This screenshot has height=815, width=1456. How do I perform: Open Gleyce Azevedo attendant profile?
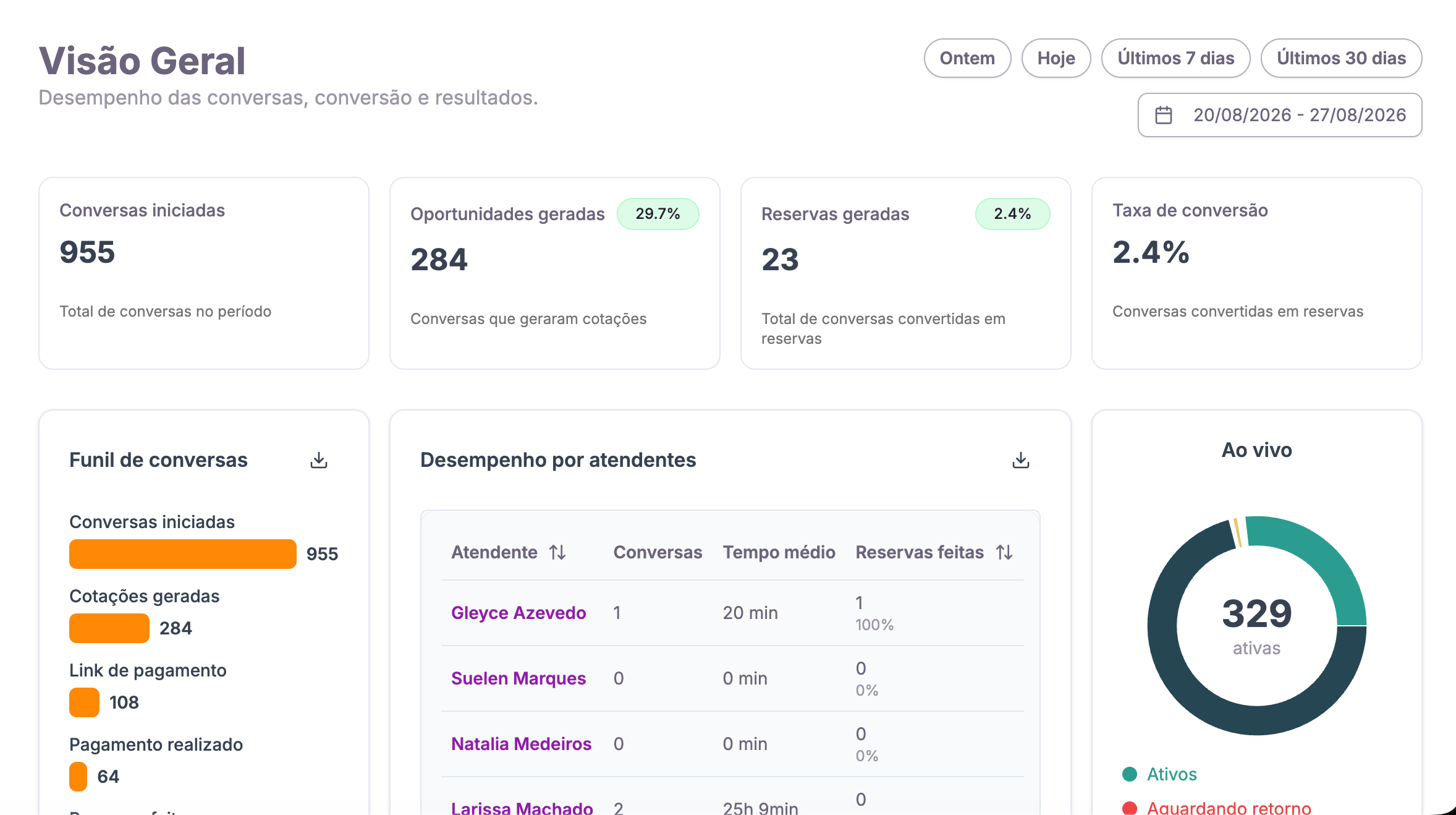pos(518,613)
